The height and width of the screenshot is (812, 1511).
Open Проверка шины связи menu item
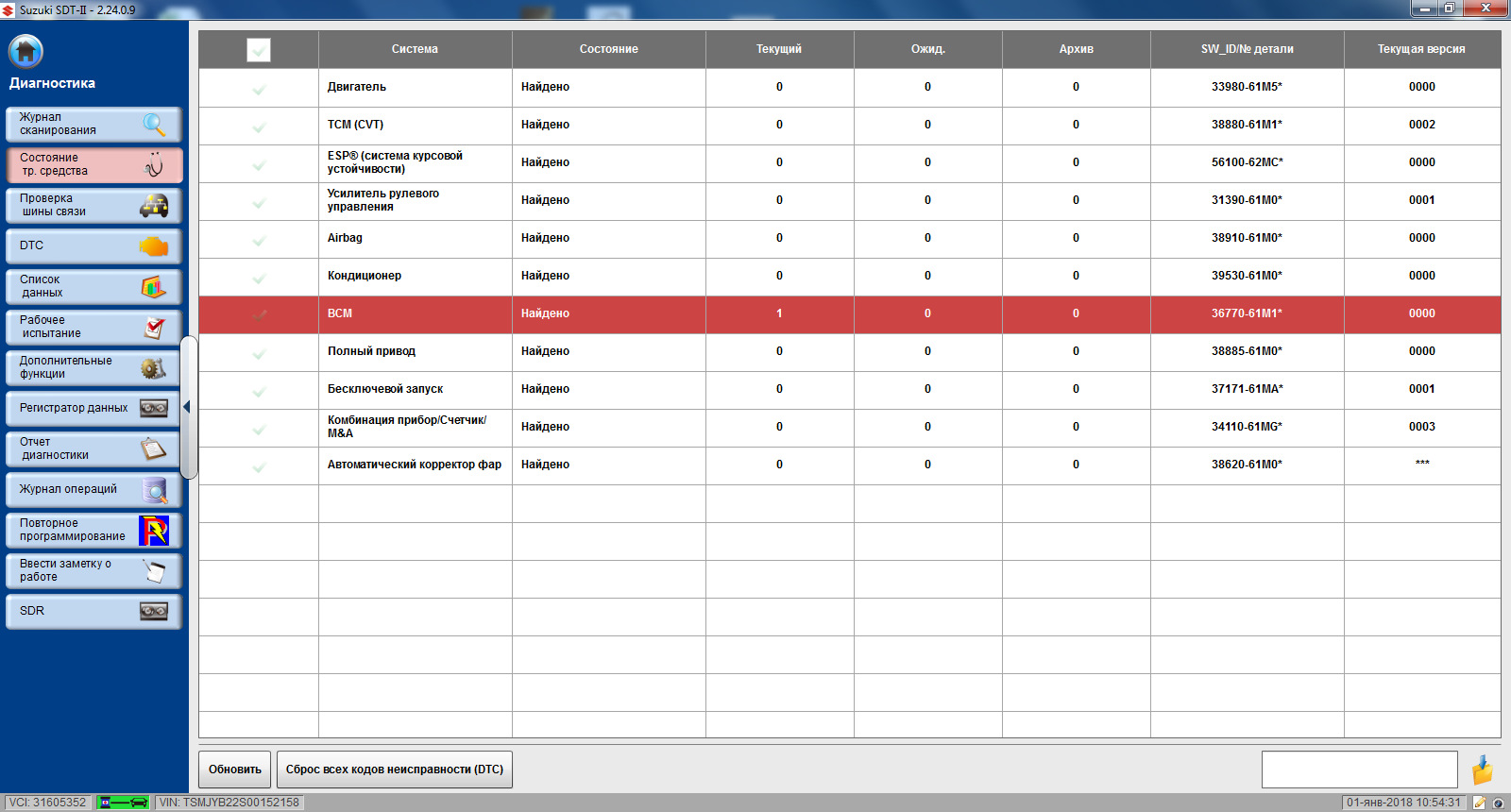[93, 205]
